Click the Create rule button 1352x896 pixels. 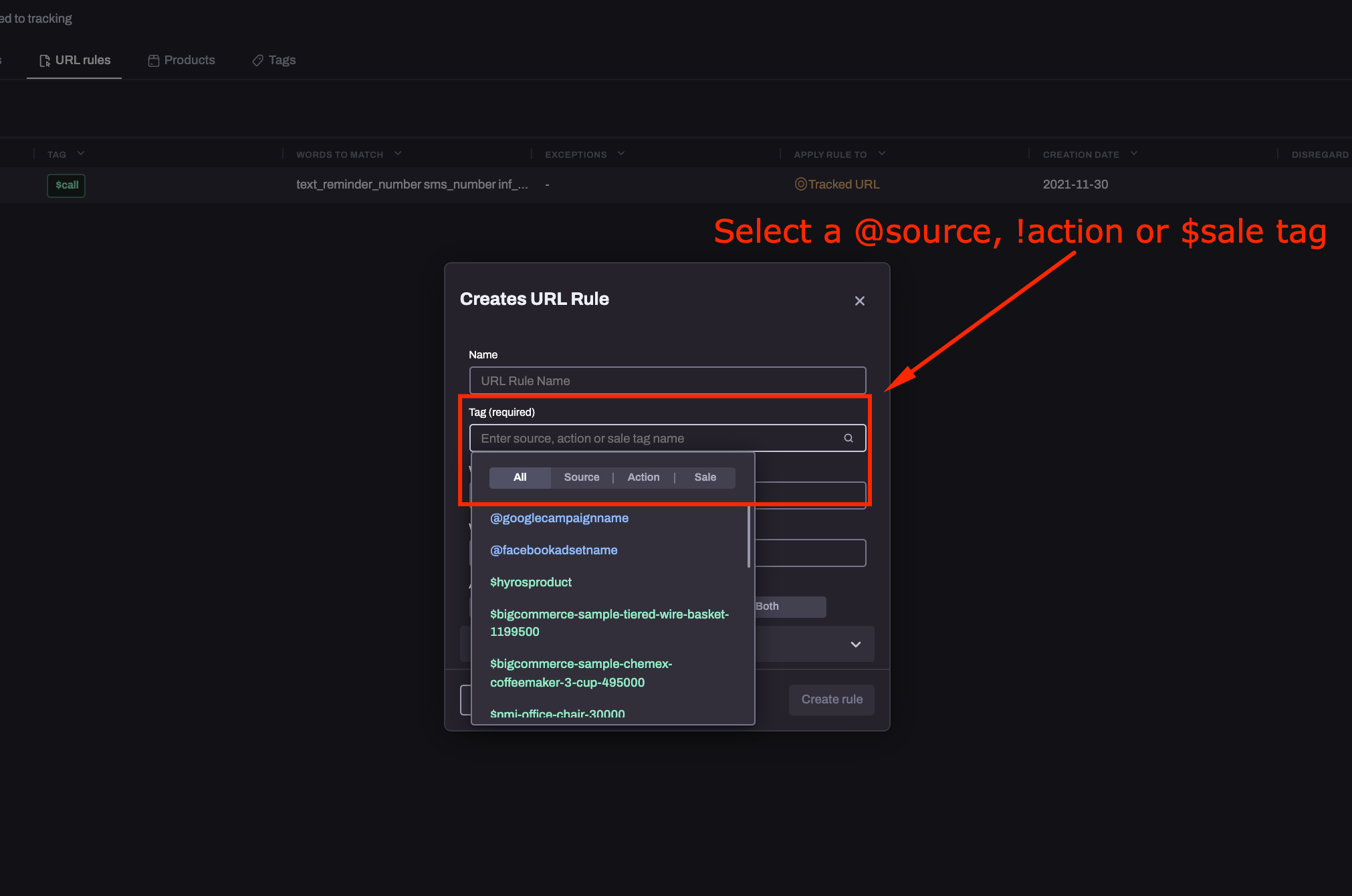pyautogui.click(x=831, y=699)
